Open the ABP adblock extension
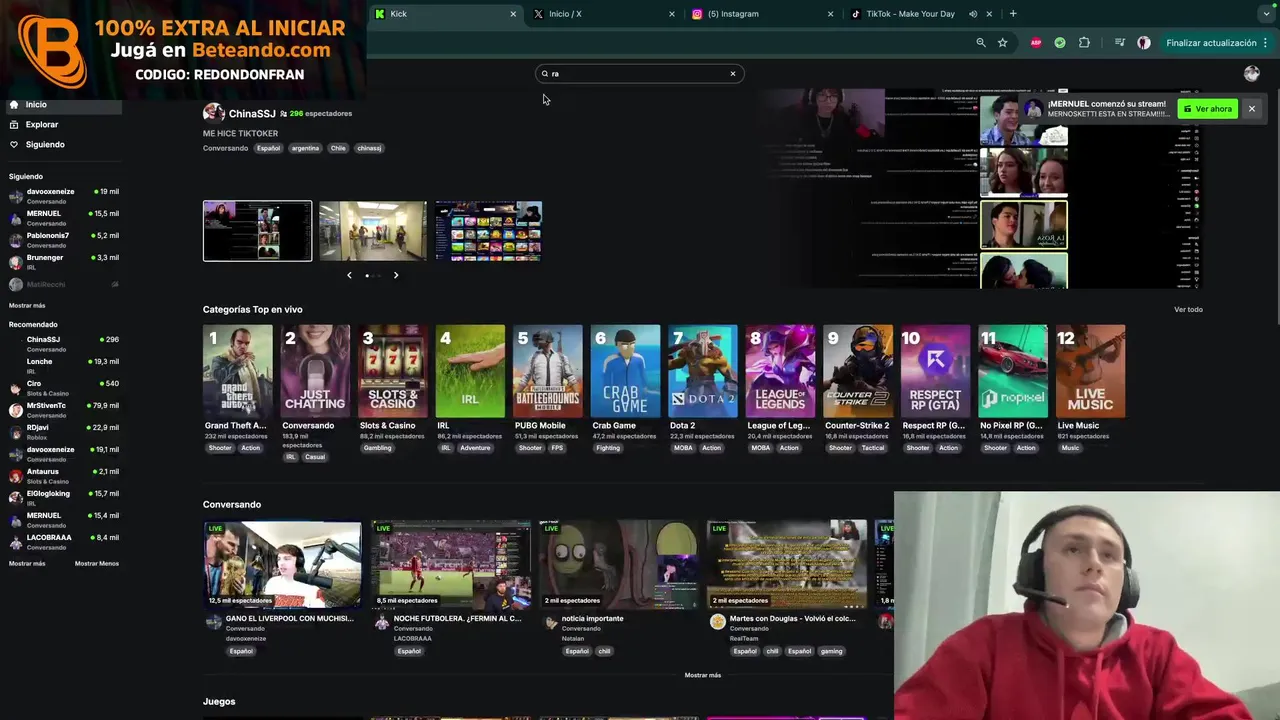 point(1036,43)
